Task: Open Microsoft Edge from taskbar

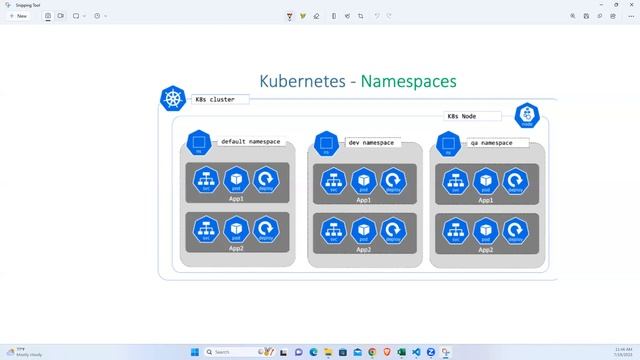Action: coord(313,352)
